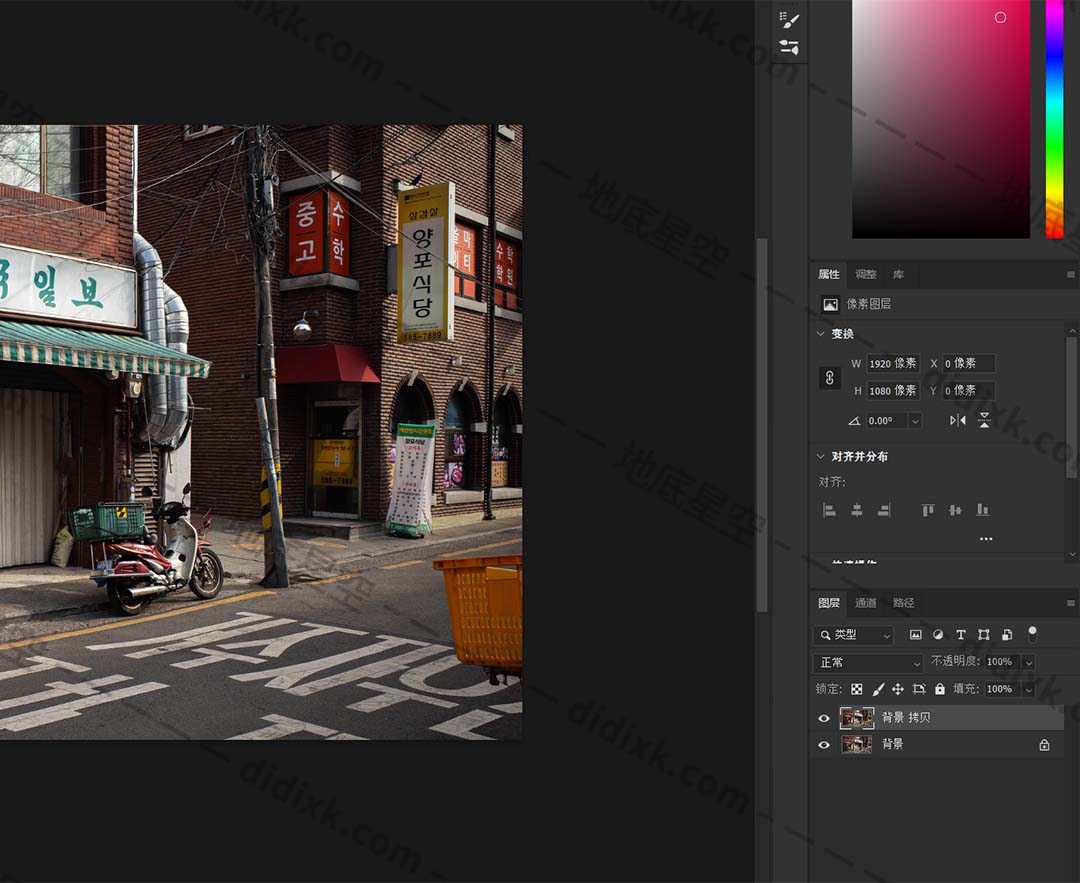Image resolution: width=1080 pixels, height=883 pixels.
Task: Click the opacity value 100% field
Action: click(x=1002, y=662)
